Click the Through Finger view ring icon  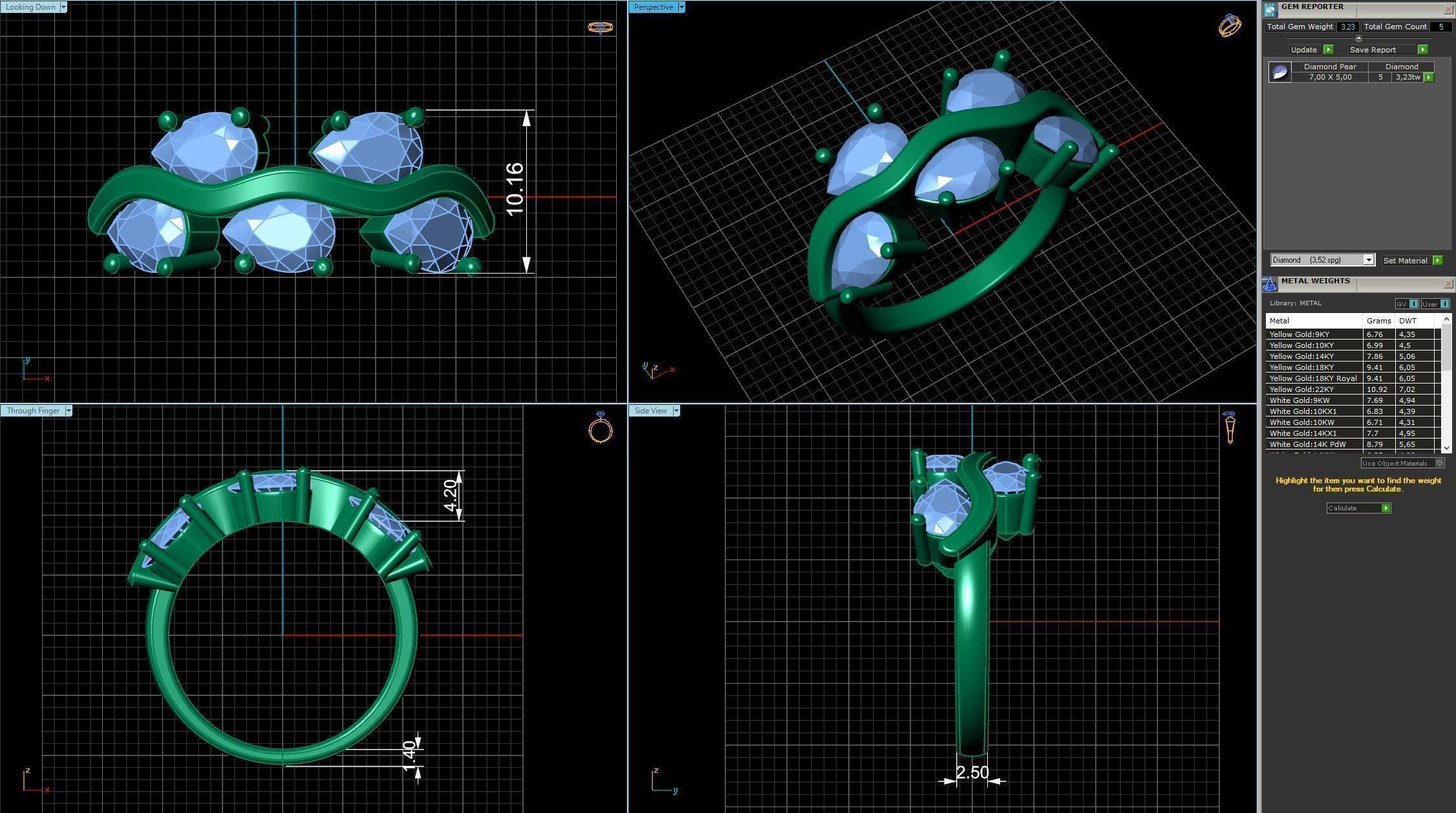[x=601, y=428]
